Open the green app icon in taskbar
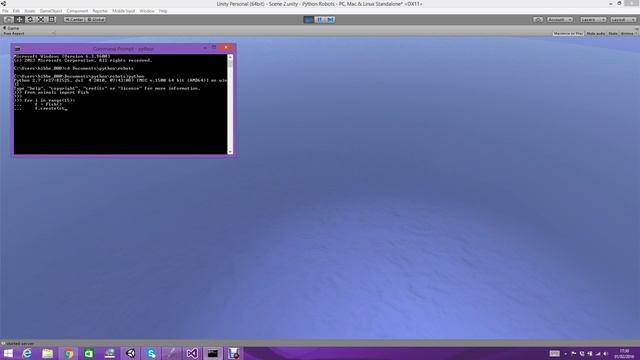640x360 pixels. (89, 353)
